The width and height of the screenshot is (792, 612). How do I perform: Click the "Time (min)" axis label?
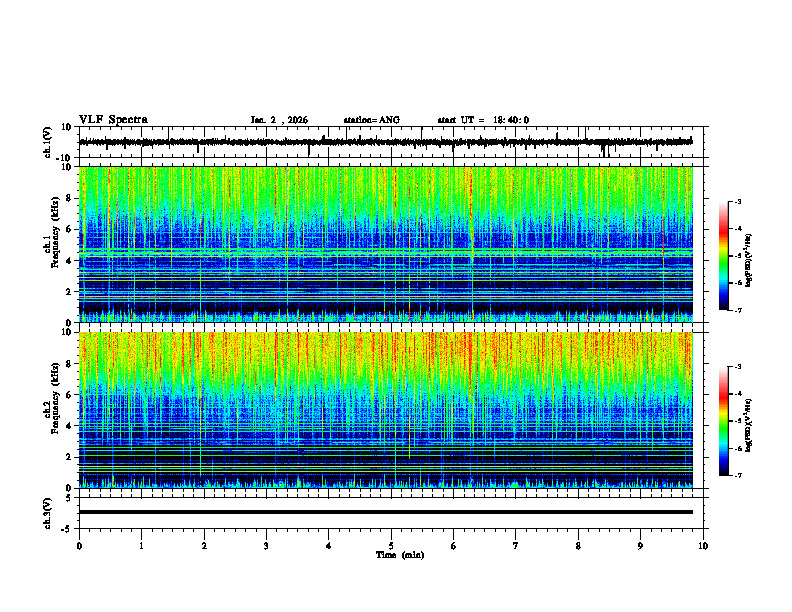400,555
